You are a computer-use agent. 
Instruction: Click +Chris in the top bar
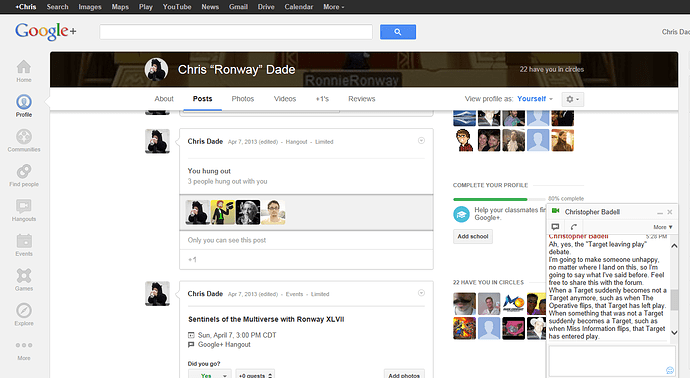26,7
